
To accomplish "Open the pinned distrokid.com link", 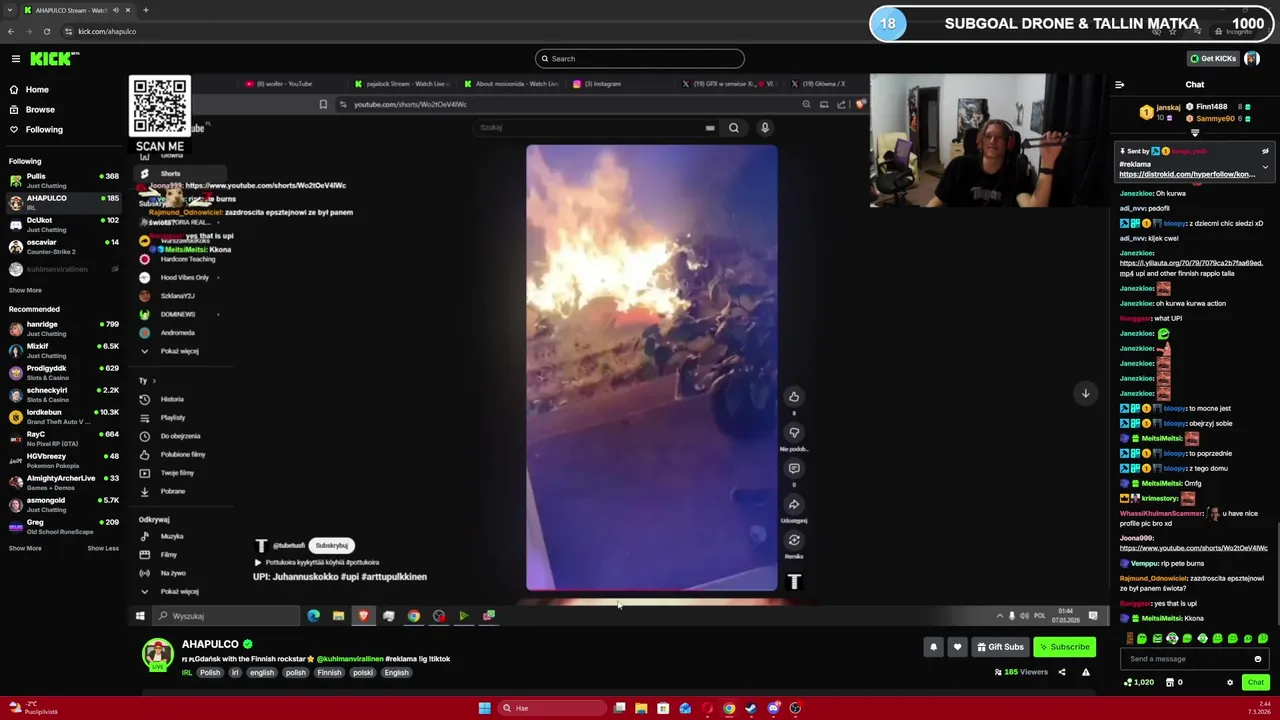I will (1187, 175).
